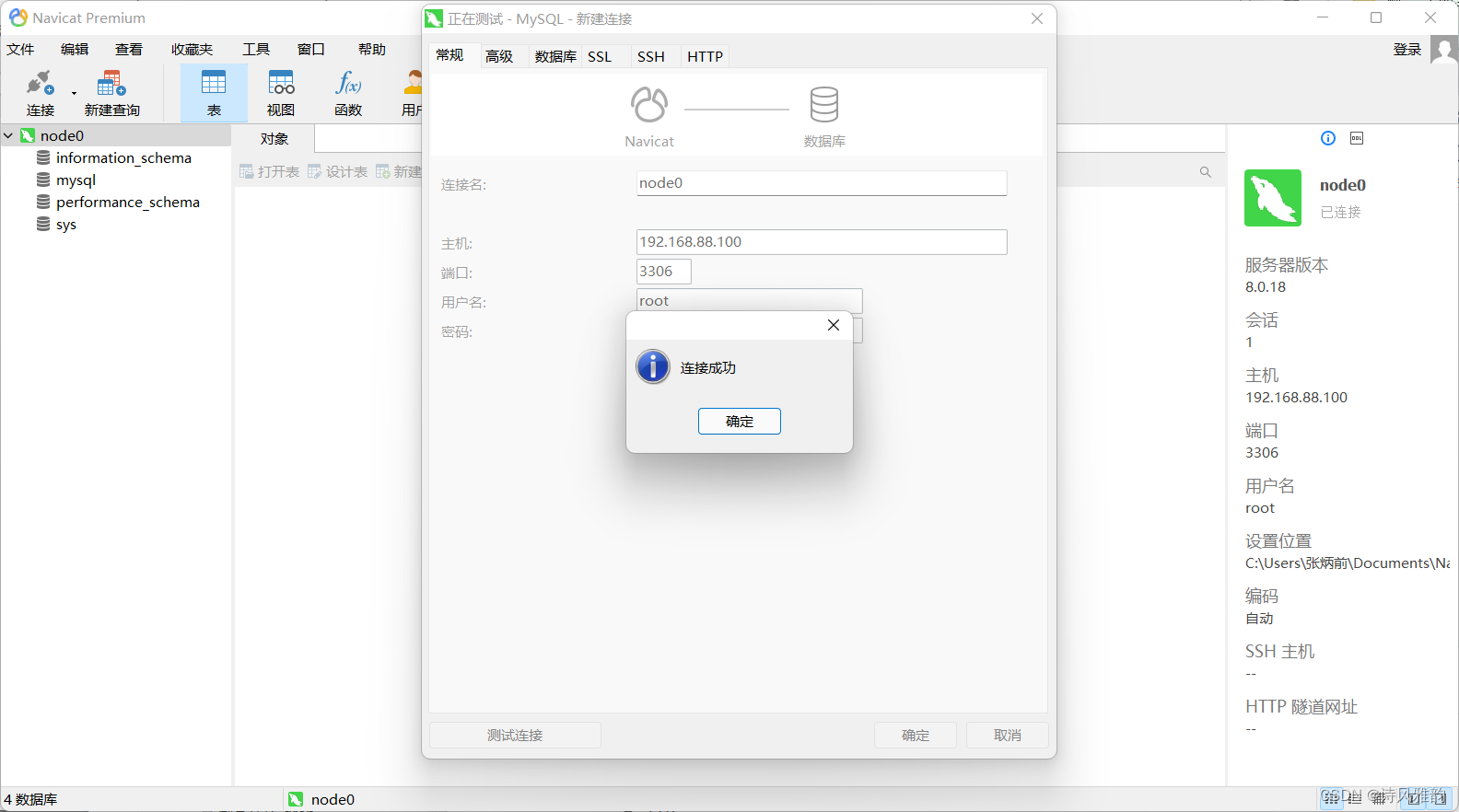Close the connection success message box
Viewport: 1459px width, 812px height.
click(x=834, y=325)
